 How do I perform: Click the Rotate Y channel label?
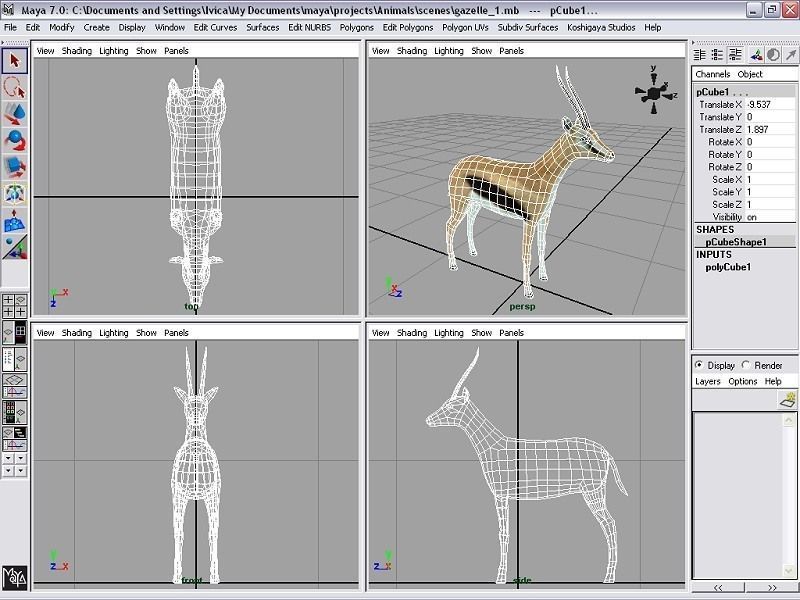[x=724, y=155]
